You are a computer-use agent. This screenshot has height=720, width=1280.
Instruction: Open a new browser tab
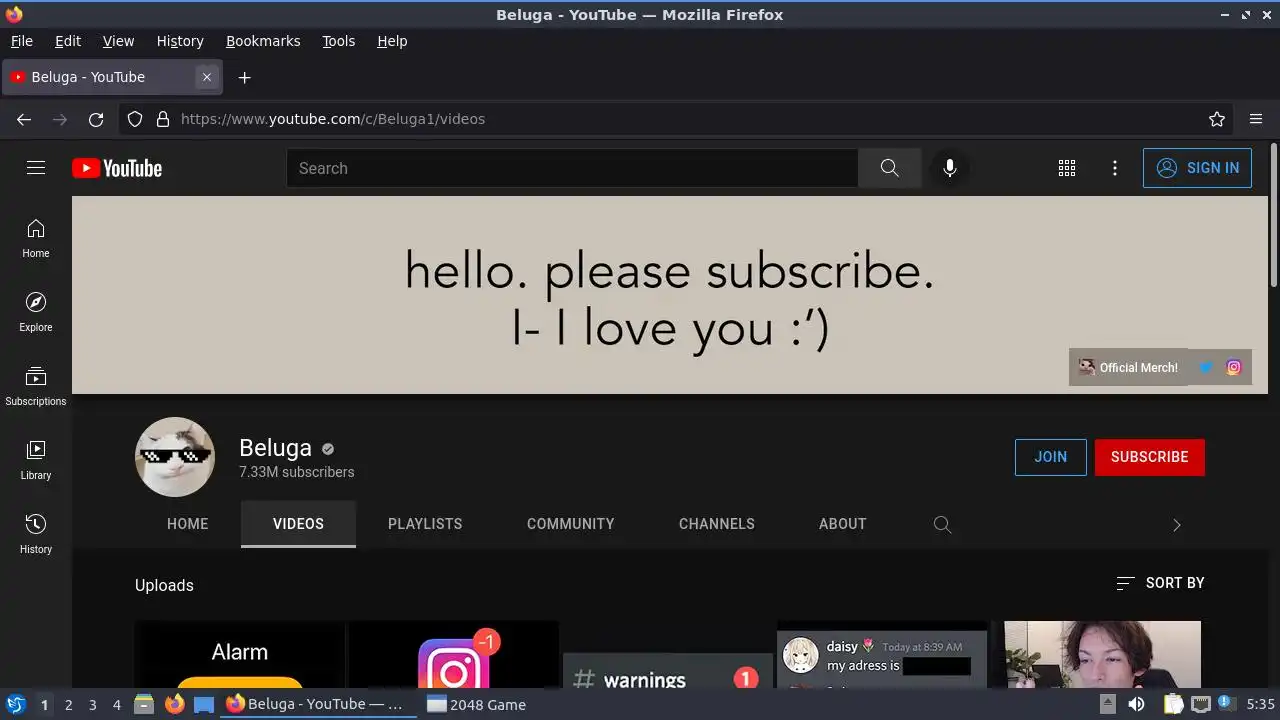coord(244,77)
